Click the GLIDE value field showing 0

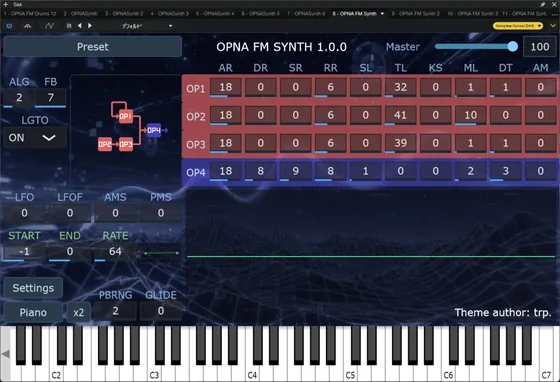tap(161, 311)
